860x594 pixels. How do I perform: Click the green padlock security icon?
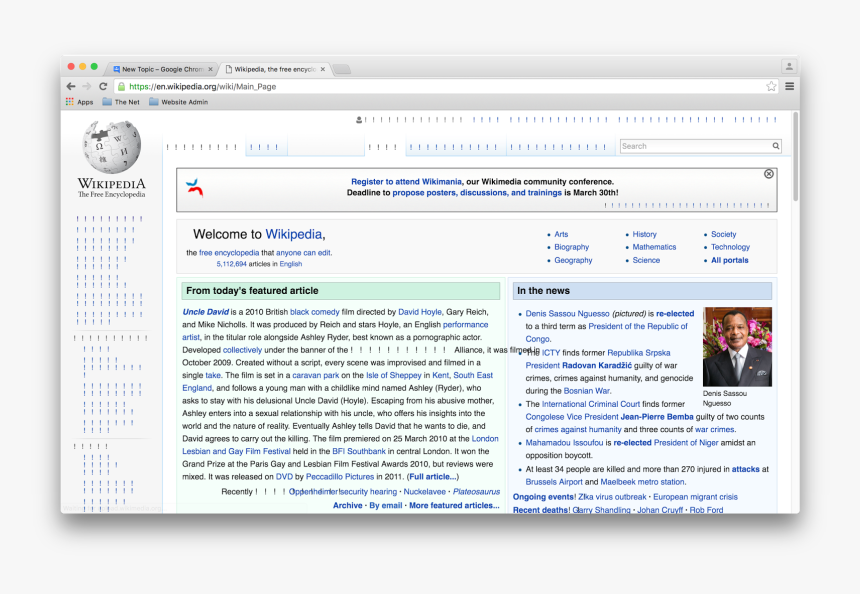pyautogui.click(x=121, y=86)
